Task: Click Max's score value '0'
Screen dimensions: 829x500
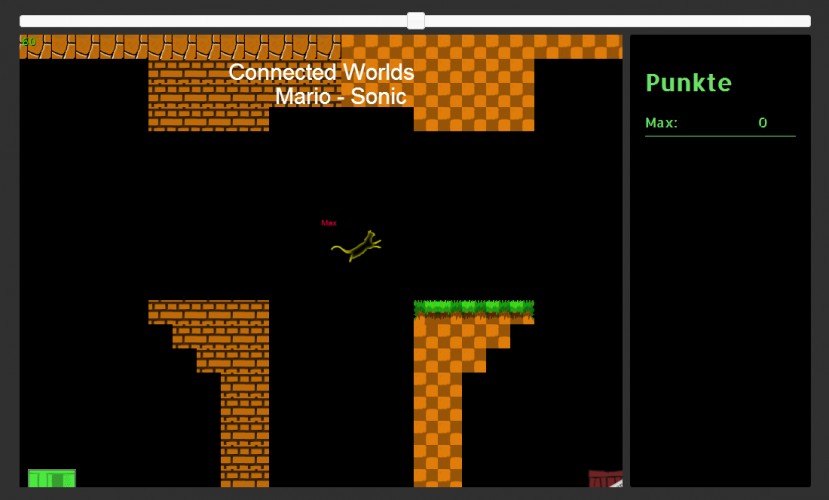Action: click(x=762, y=123)
